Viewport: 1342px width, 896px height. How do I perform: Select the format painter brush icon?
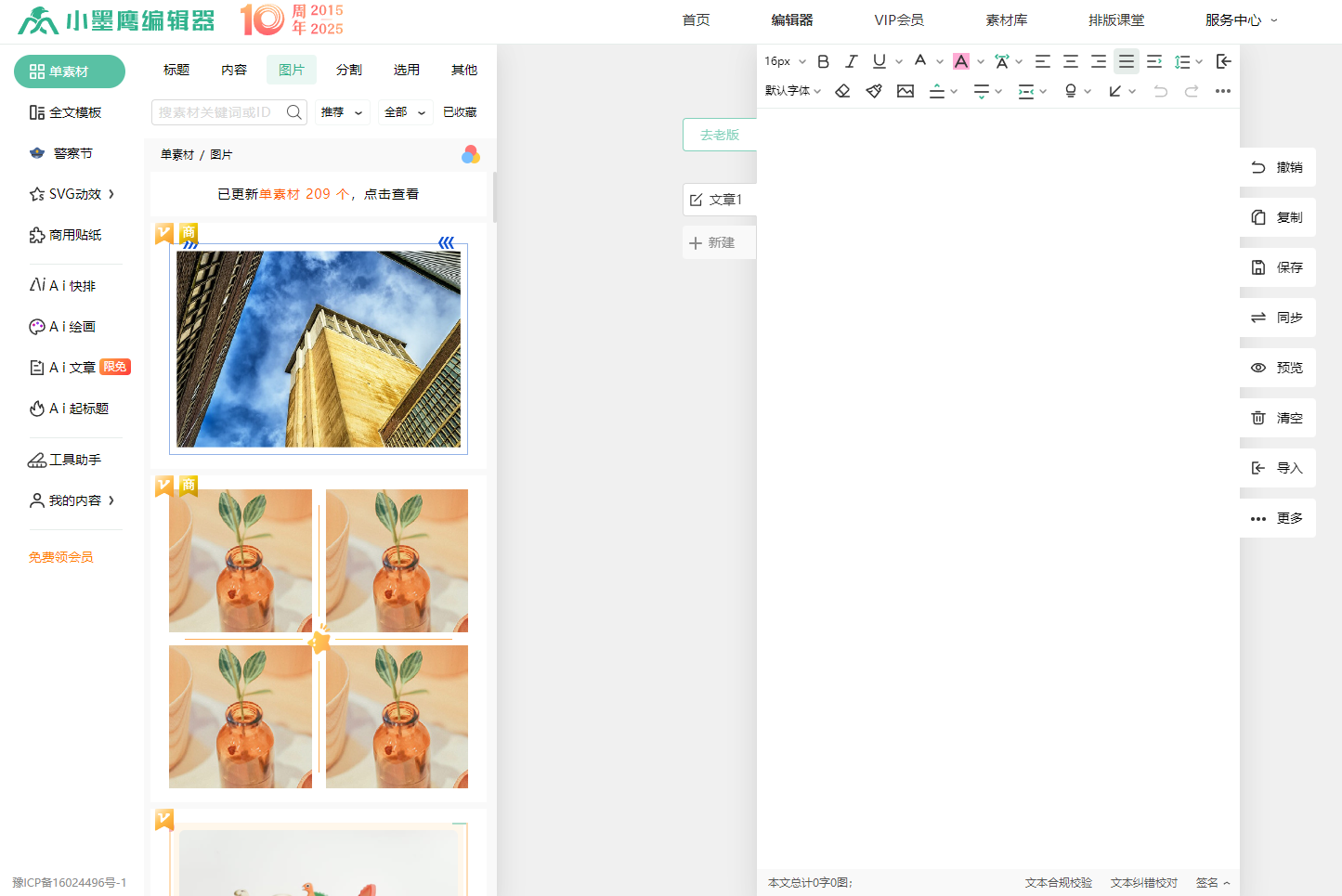tap(874, 91)
